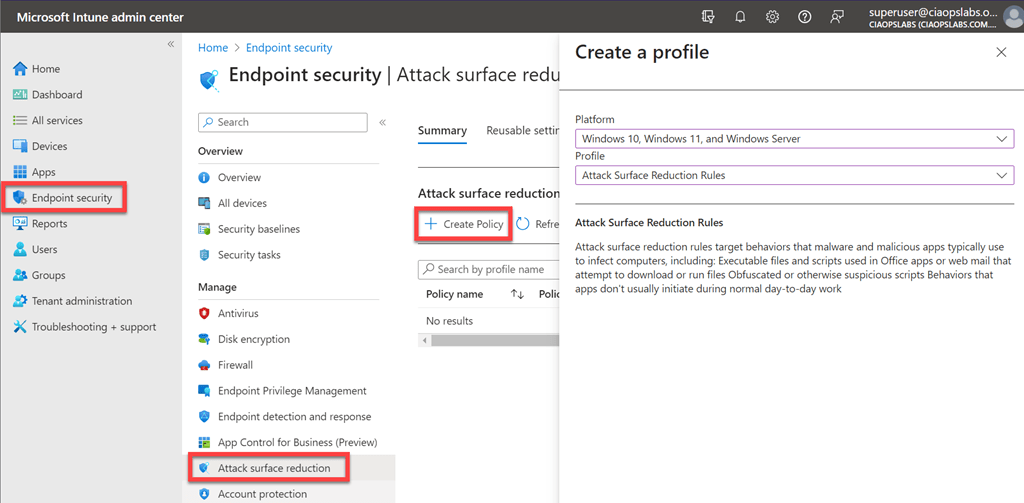Click the Security baselines icon
Image resolution: width=1024 pixels, height=503 pixels.
(204, 229)
